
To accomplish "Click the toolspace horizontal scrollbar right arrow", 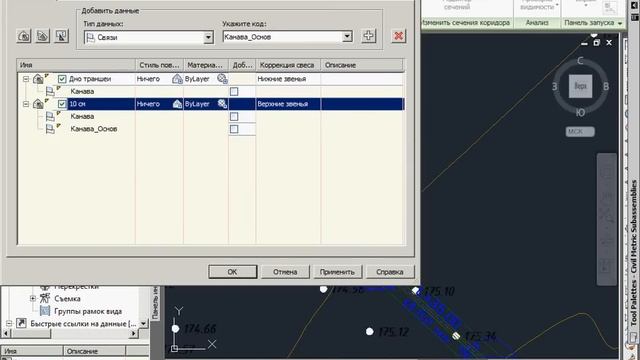I will (133, 333).
